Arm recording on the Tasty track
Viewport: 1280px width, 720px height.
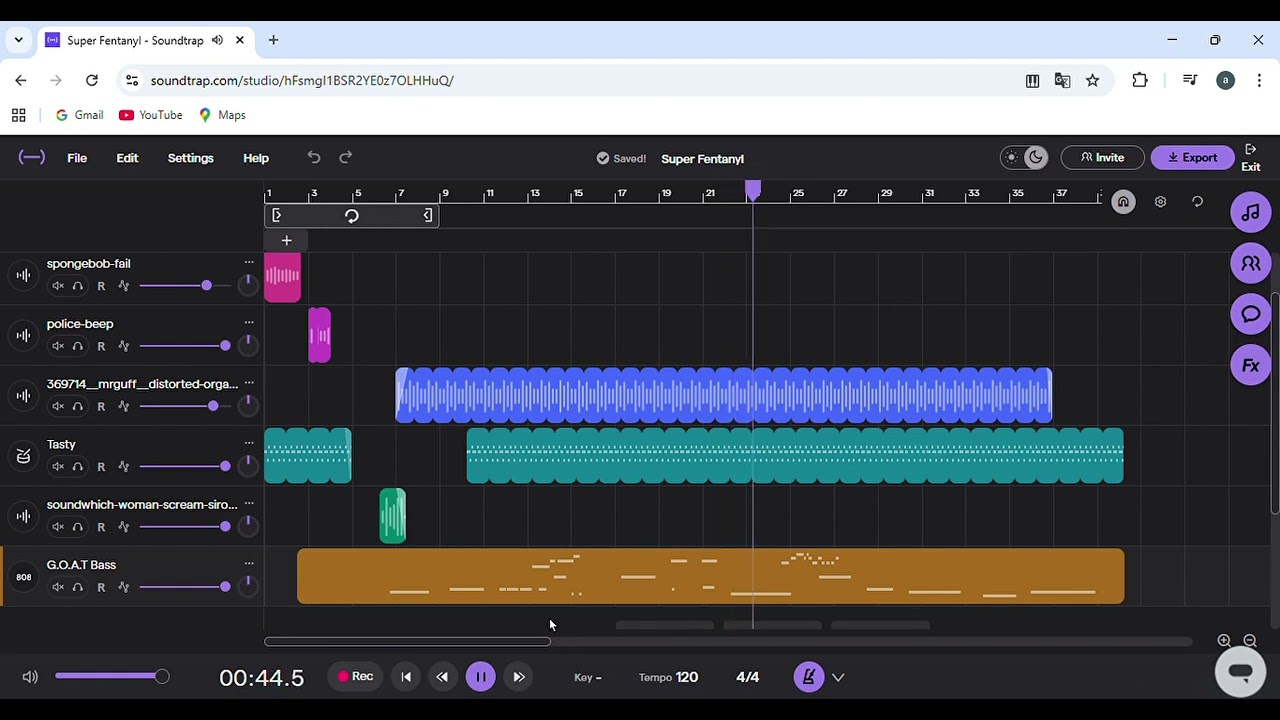[x=101, y=467]
